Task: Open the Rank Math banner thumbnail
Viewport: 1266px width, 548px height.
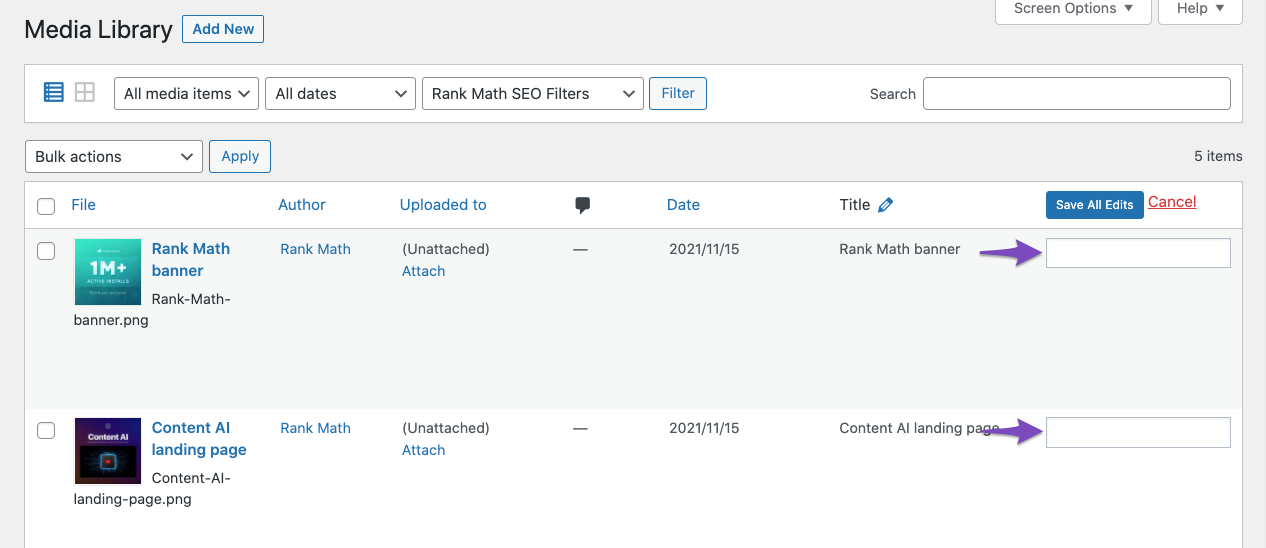Action: 108,272
